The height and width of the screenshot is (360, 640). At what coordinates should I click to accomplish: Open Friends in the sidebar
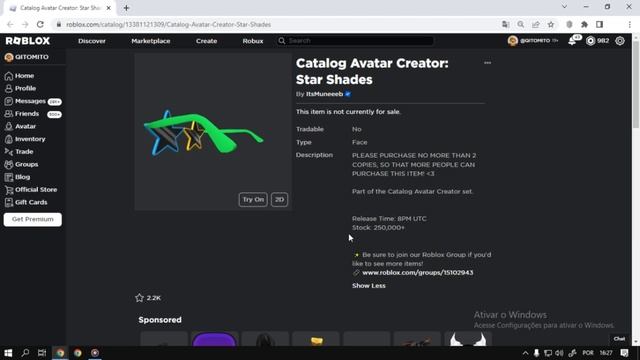point(27,114)
